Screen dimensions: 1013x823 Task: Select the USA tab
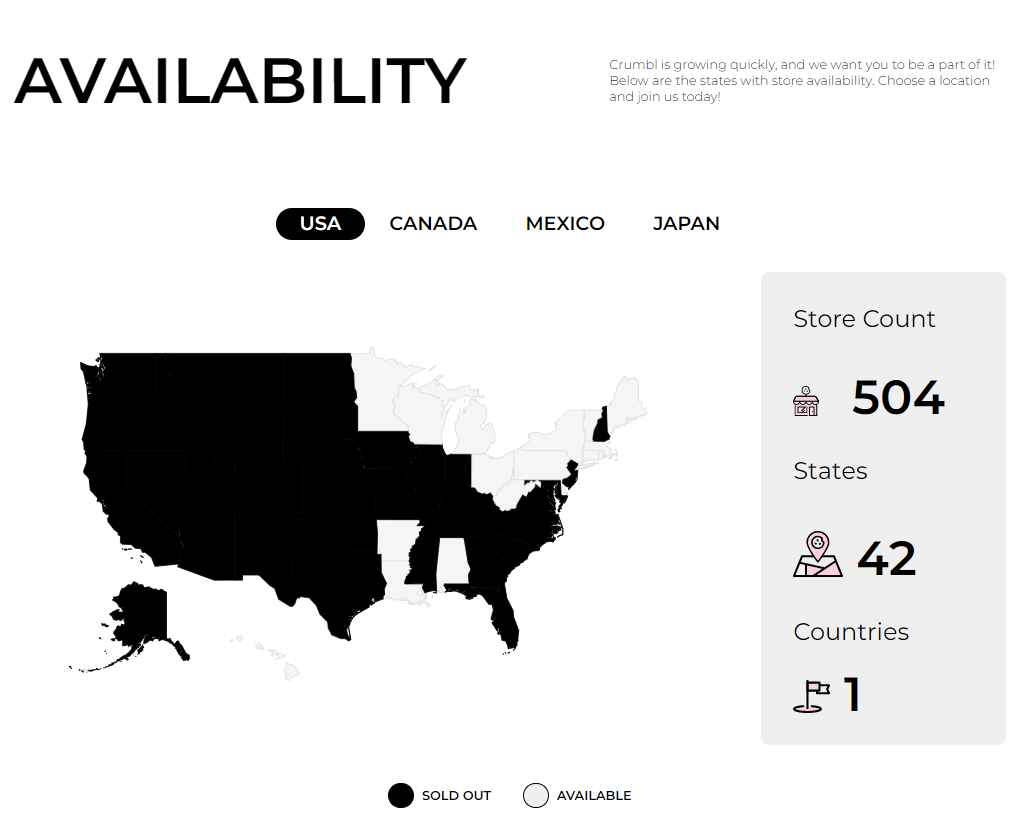(x=320, y=224)
